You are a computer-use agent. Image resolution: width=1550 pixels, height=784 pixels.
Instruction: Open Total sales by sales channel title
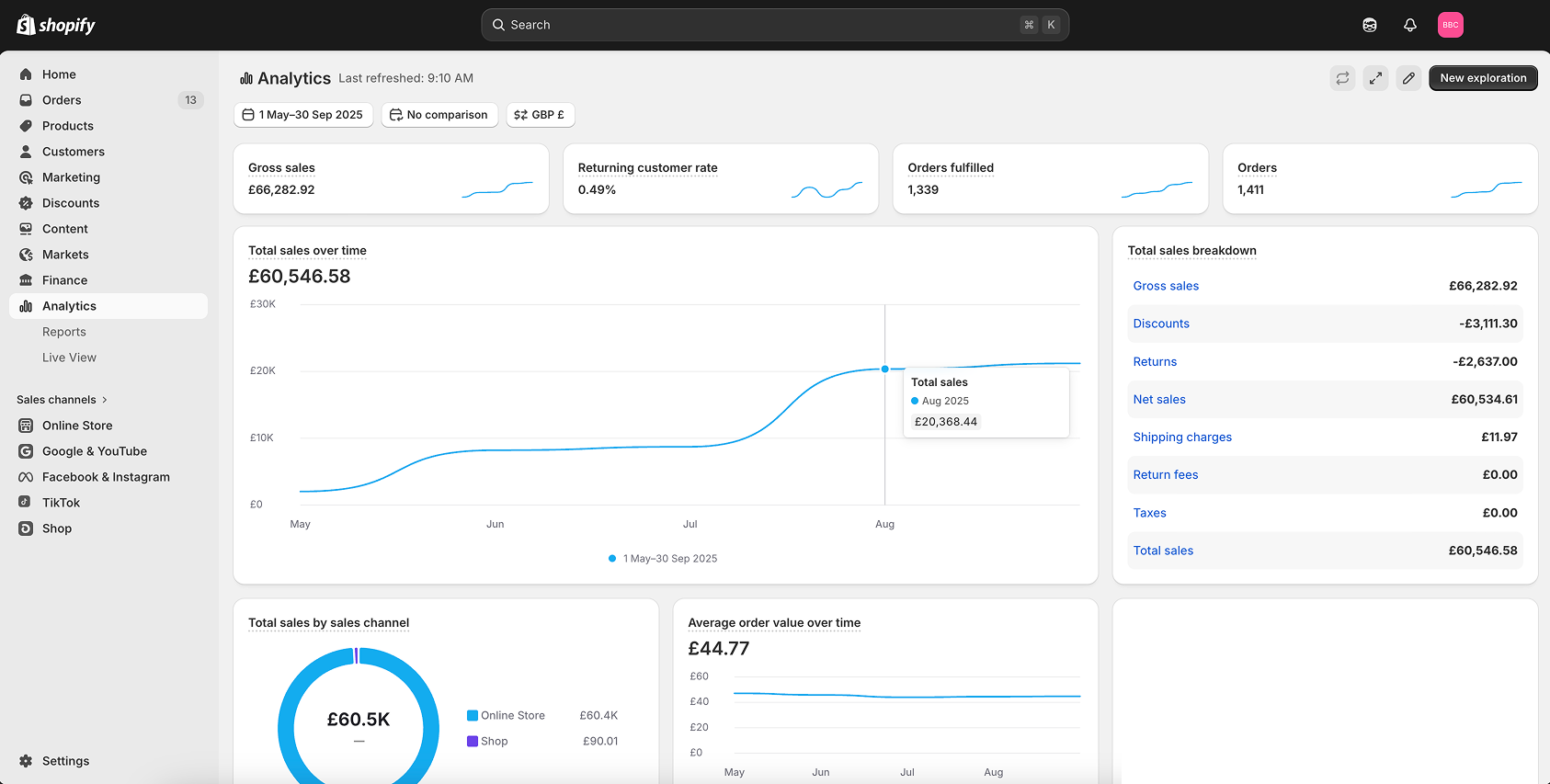328,623
